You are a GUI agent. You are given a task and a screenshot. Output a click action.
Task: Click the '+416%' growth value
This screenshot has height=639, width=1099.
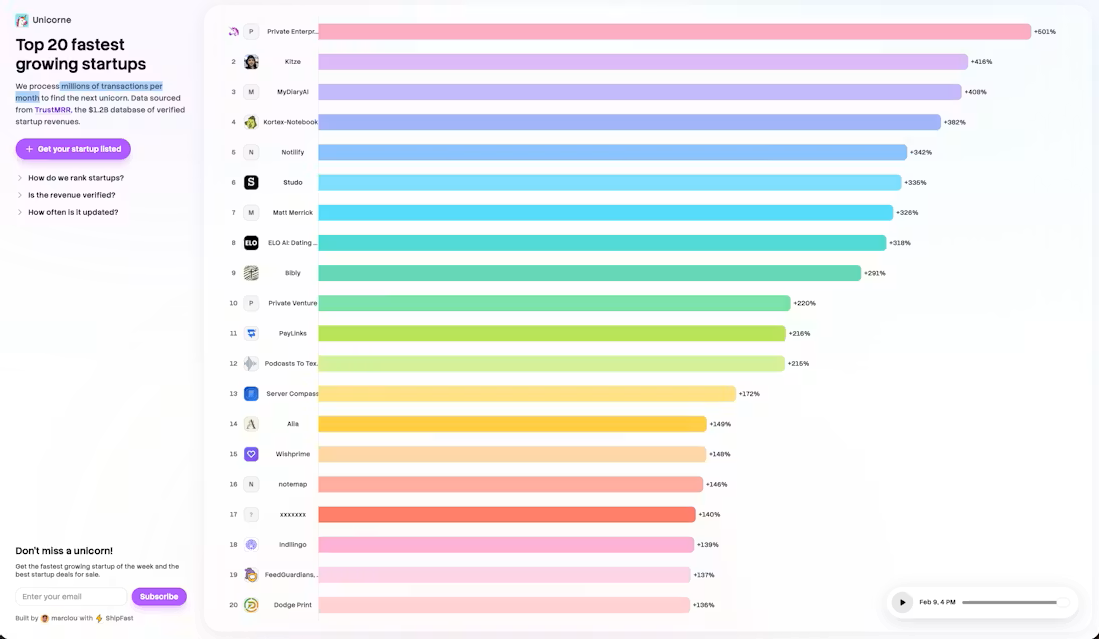point(981,62)
